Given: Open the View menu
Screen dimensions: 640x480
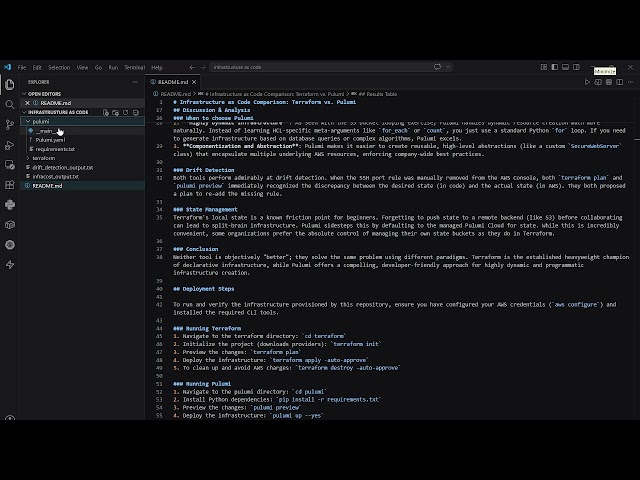Looking at the screenshot, I should pyautogui.click(x=82, y=67).
